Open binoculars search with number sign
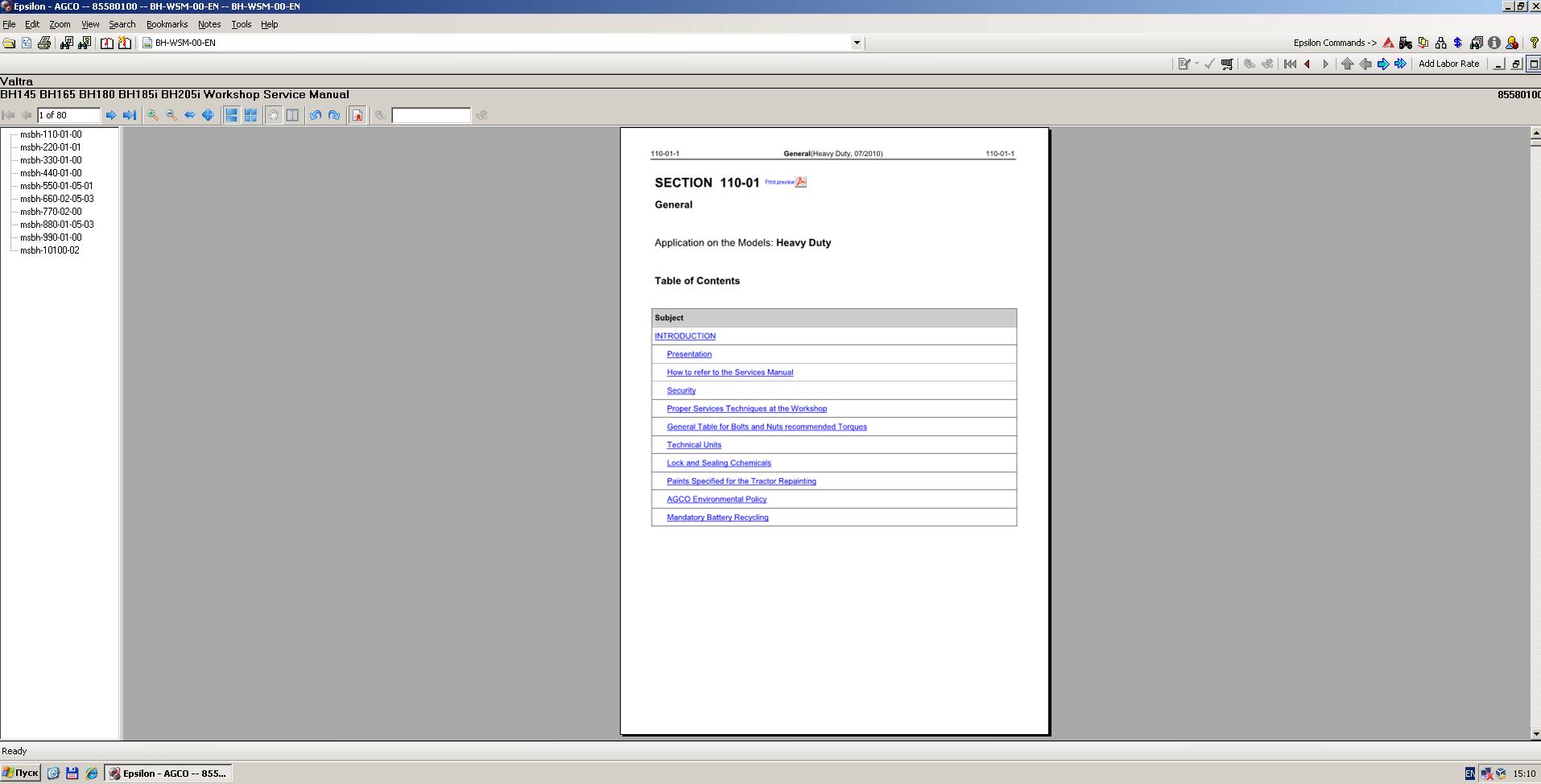 [67, 43]
